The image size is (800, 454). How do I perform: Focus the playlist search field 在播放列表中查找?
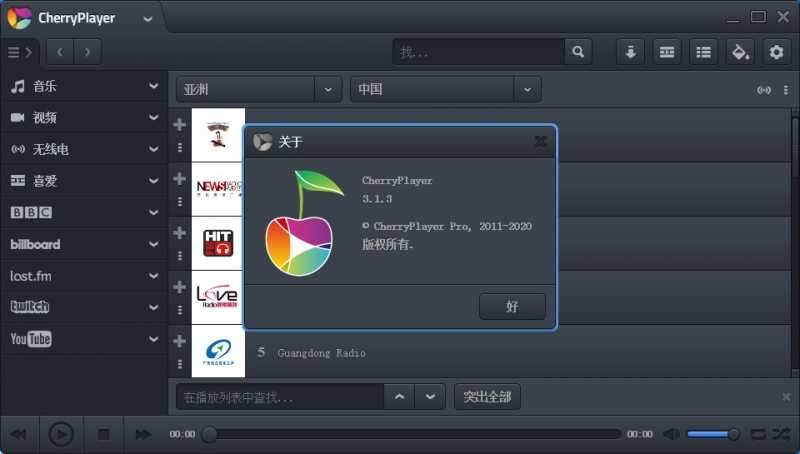[x=280, y=397]
